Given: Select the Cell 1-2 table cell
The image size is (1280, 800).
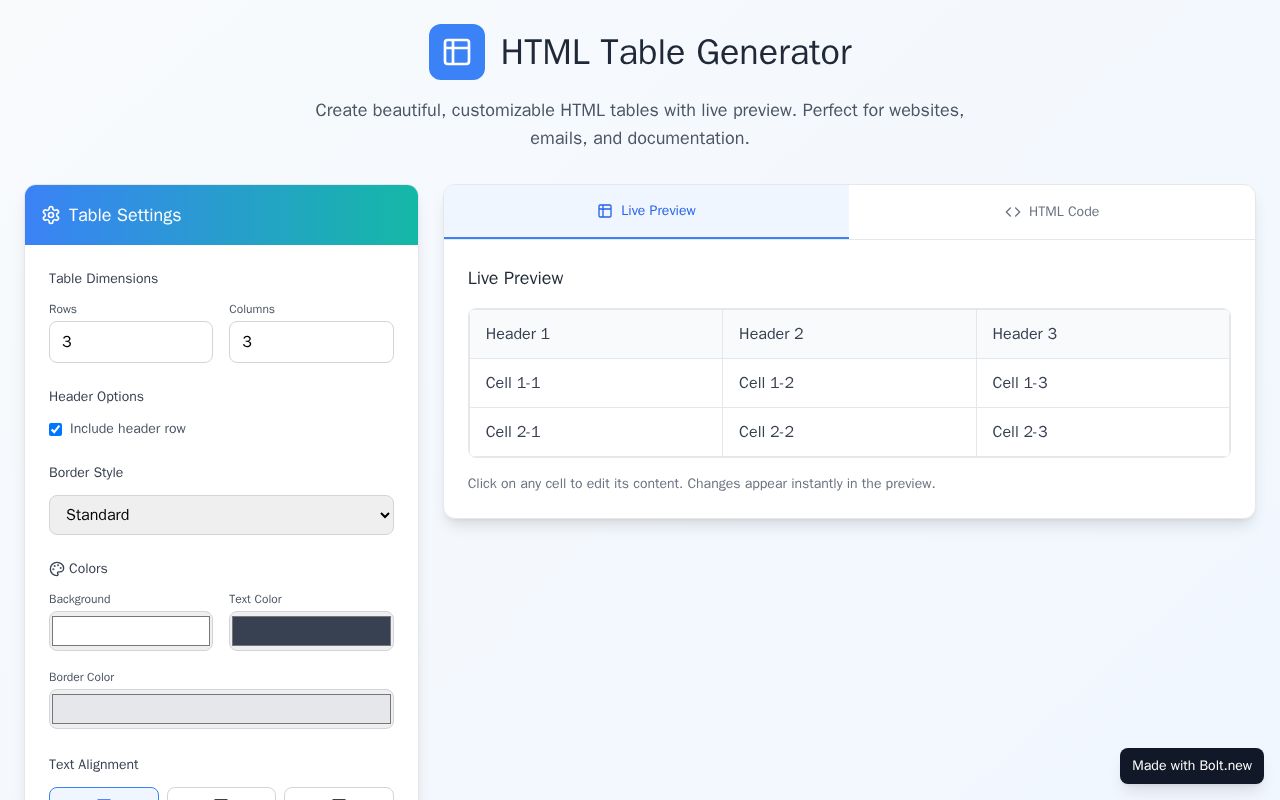Looking at the screenshot, I should tap(849, 383).
